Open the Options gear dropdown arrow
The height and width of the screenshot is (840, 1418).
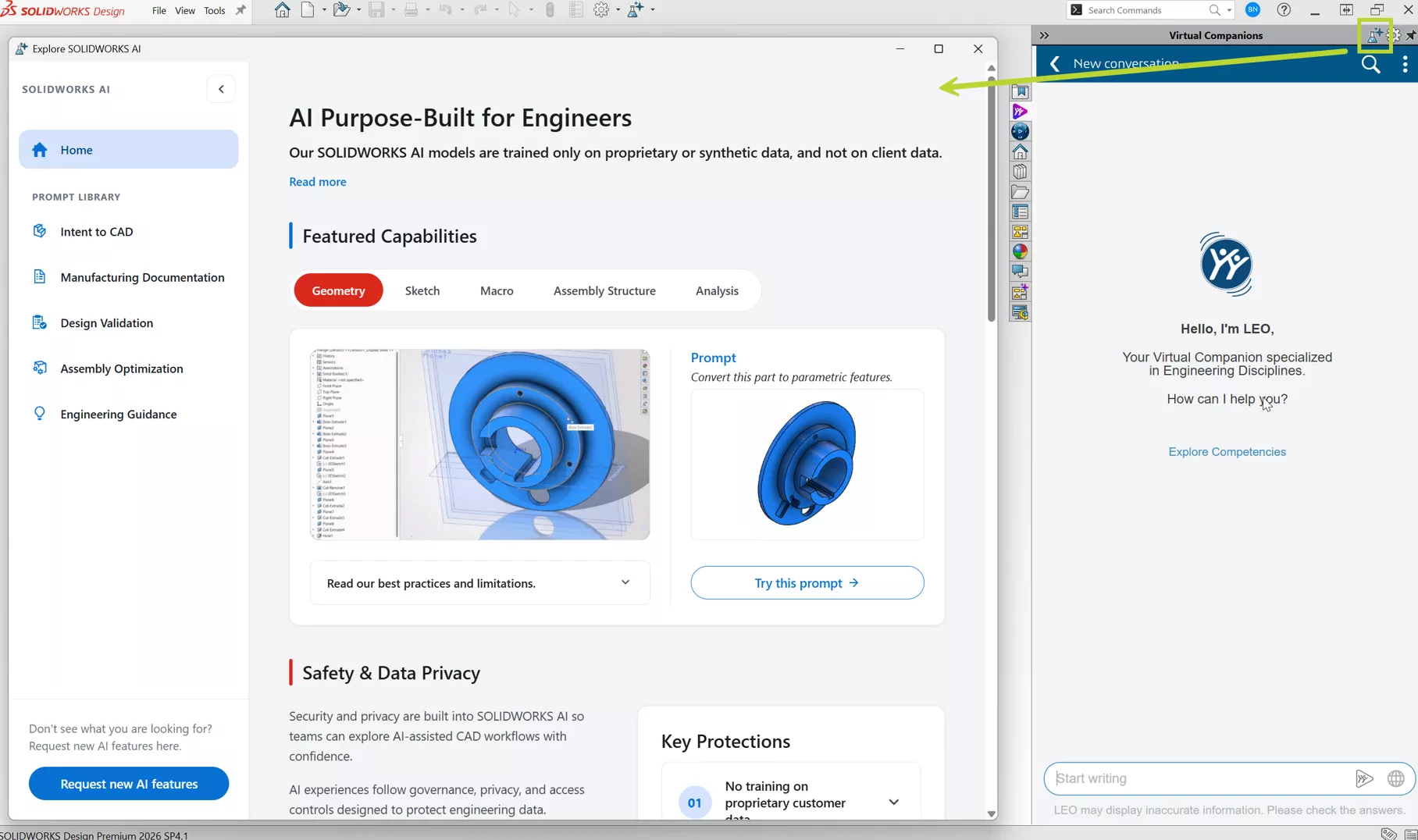(618, 10)
